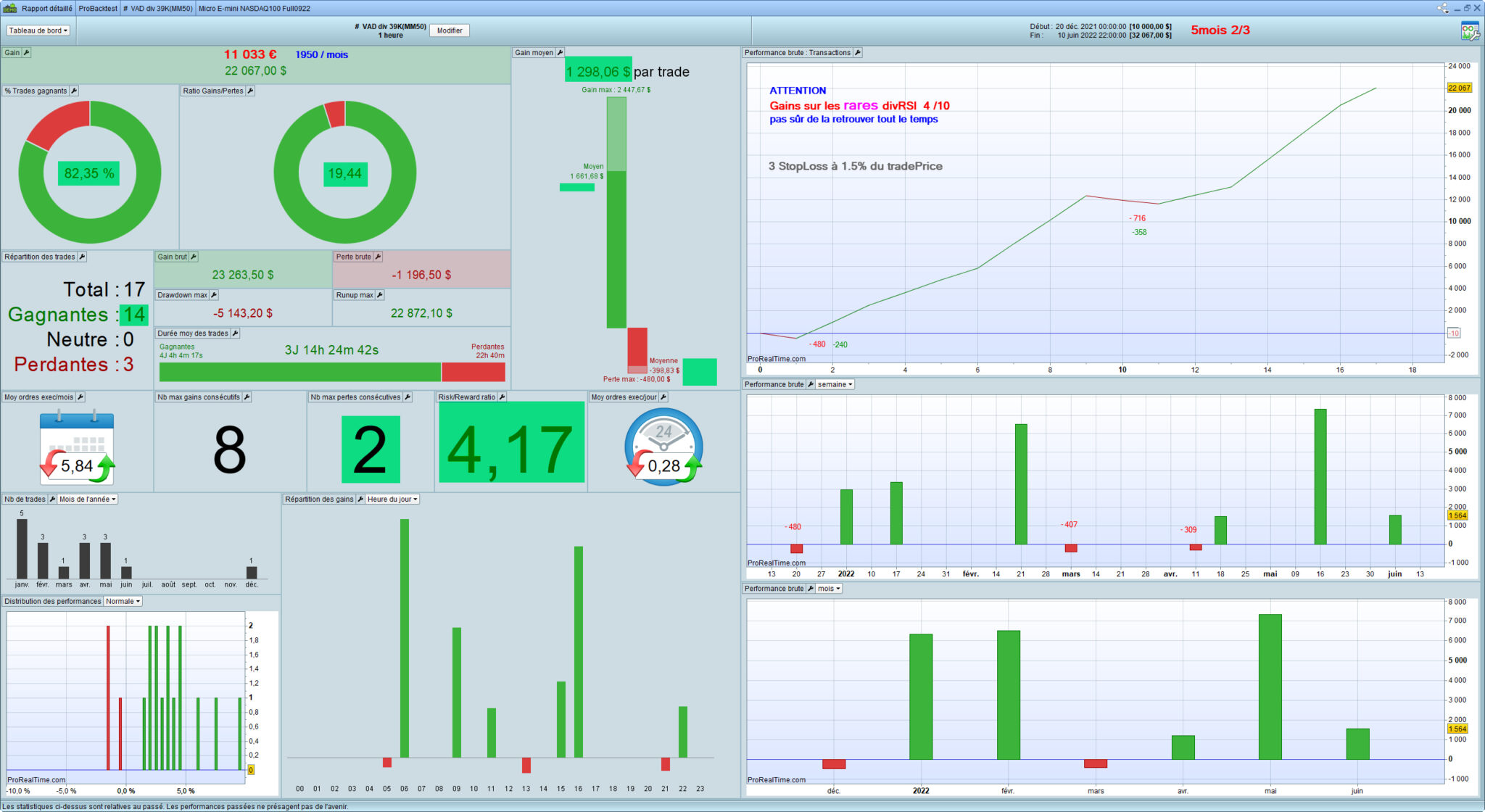
Task: Click the Gain moyen panel wrench
Action: (x=560, y=53)
